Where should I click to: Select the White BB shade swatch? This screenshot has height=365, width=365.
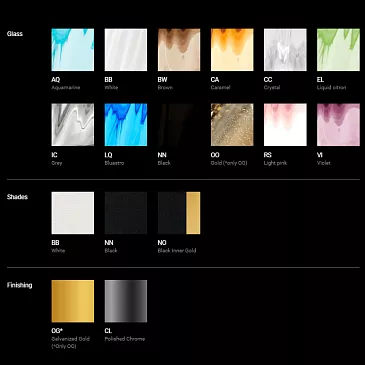[x=73, y=213]
